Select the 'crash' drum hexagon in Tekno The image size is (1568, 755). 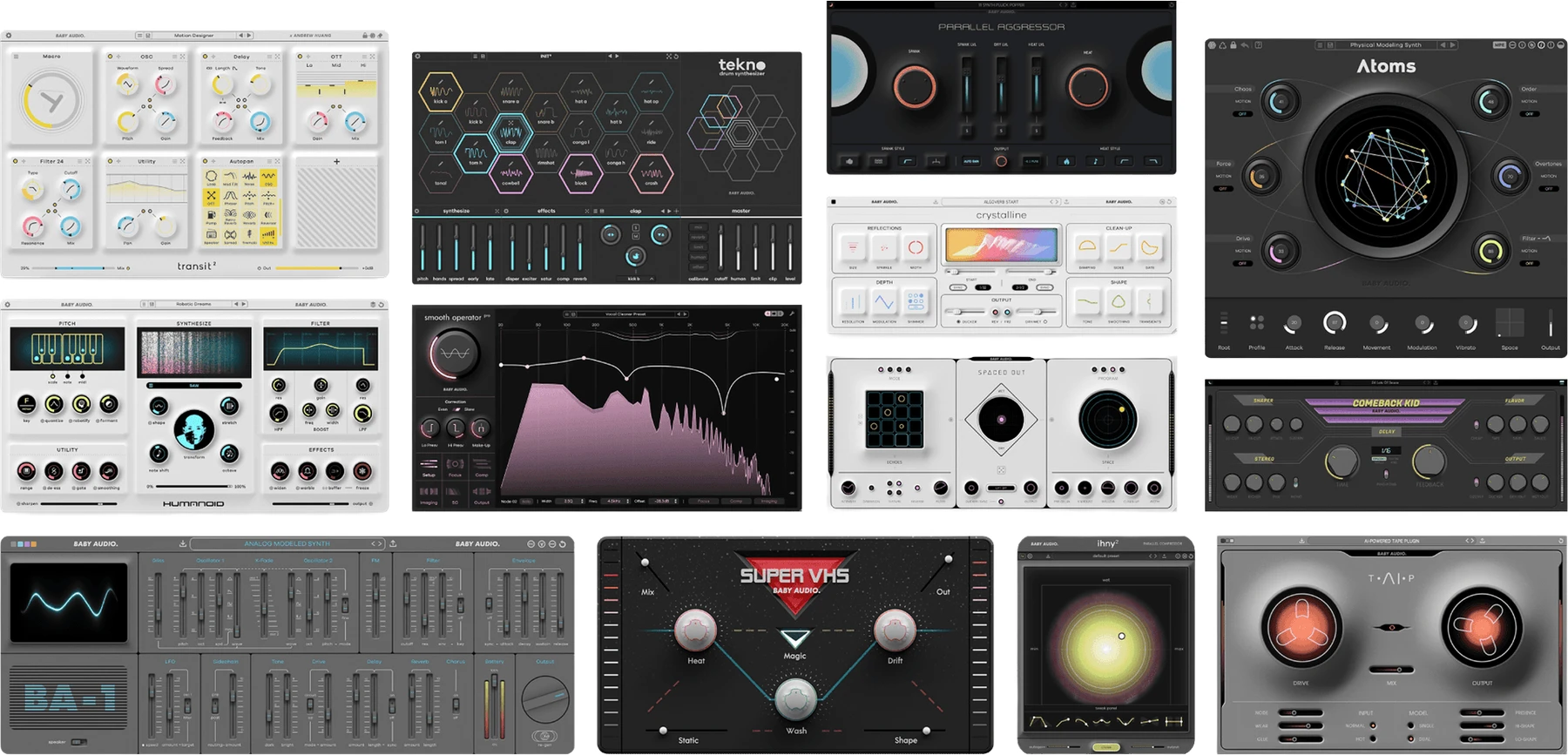click(651, 173)
